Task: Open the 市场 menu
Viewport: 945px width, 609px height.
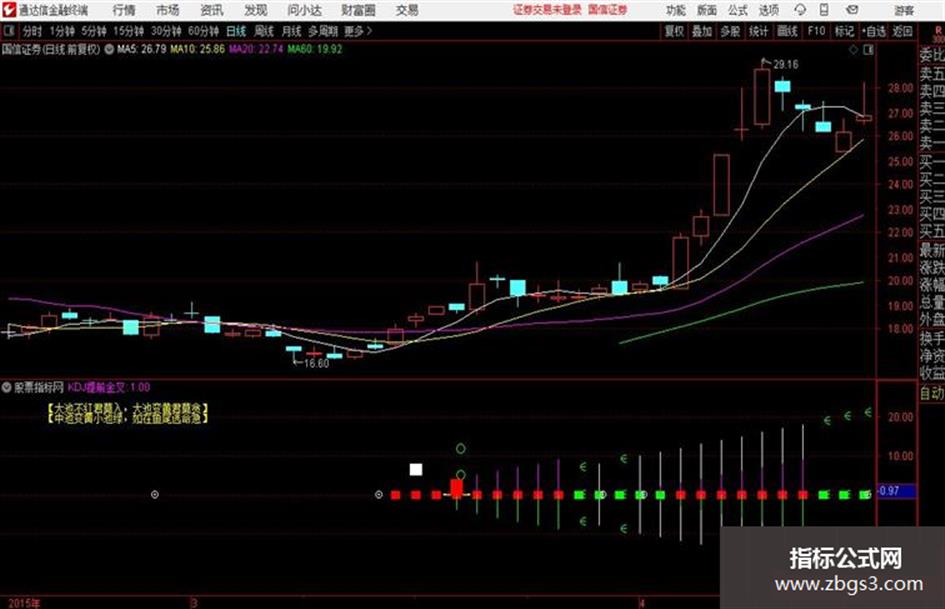Action: (x=168, y=10)
